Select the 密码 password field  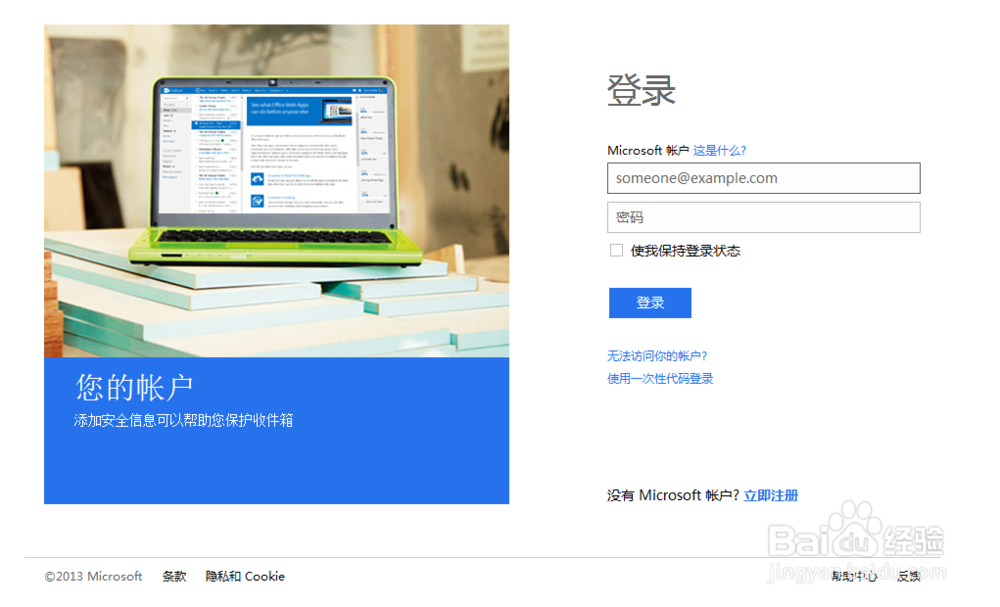click(x=763, y=217)
